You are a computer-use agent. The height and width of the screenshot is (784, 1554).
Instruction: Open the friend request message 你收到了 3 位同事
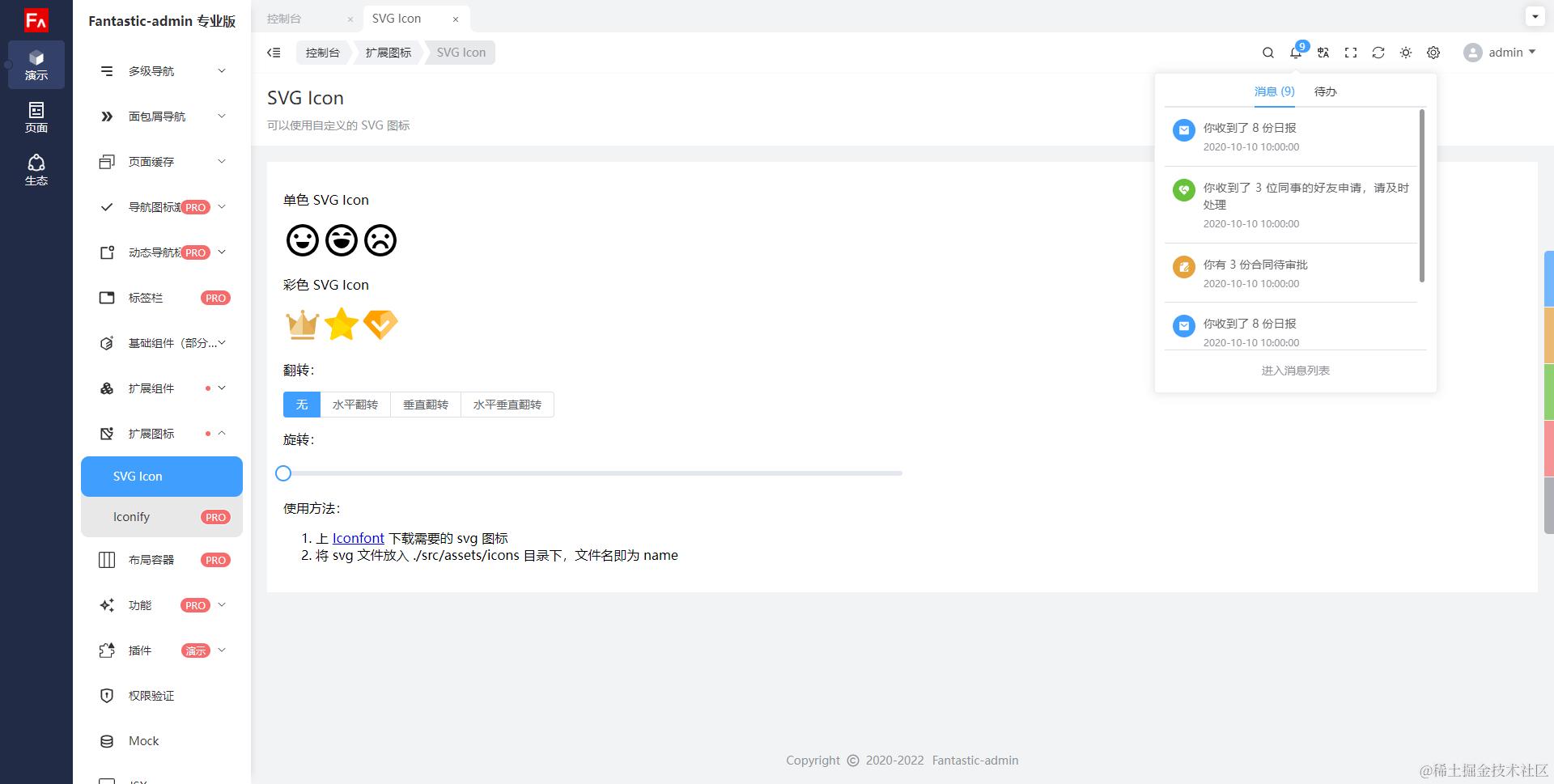tap(1291, 205)
